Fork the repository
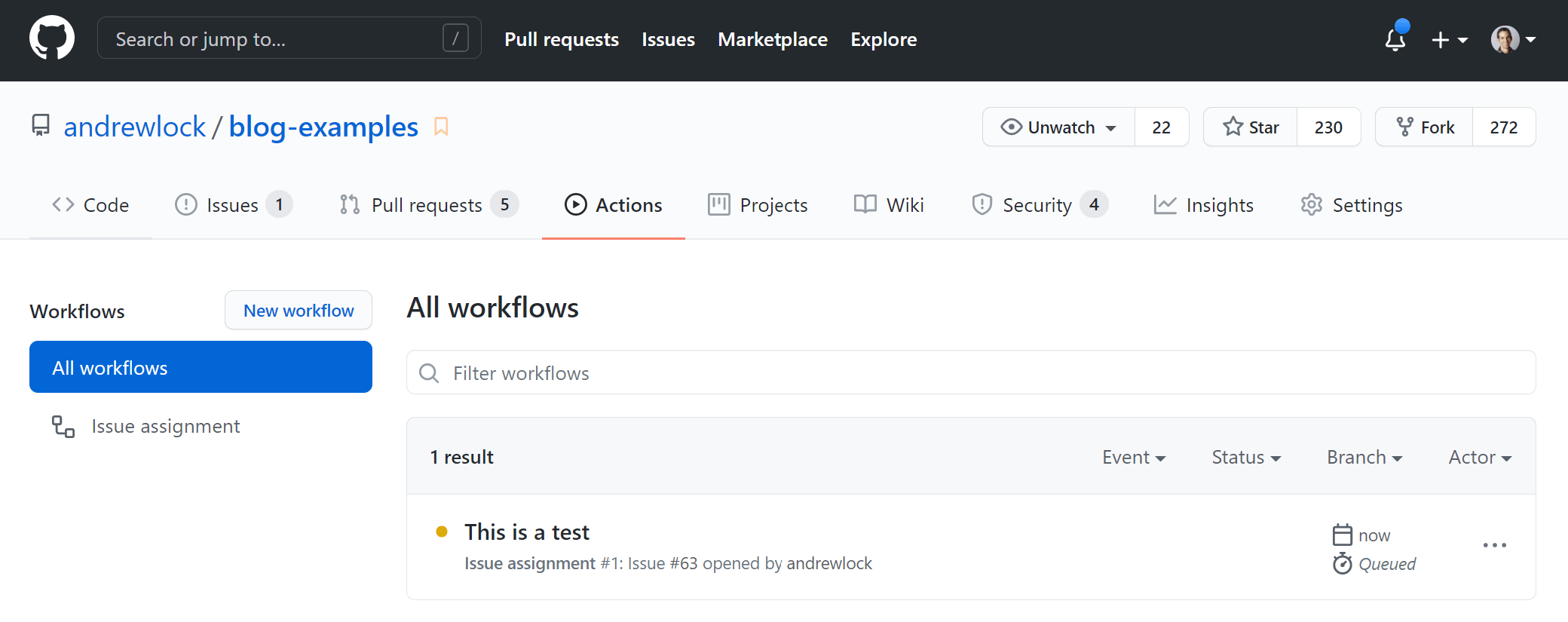 tap(1424, 127)
